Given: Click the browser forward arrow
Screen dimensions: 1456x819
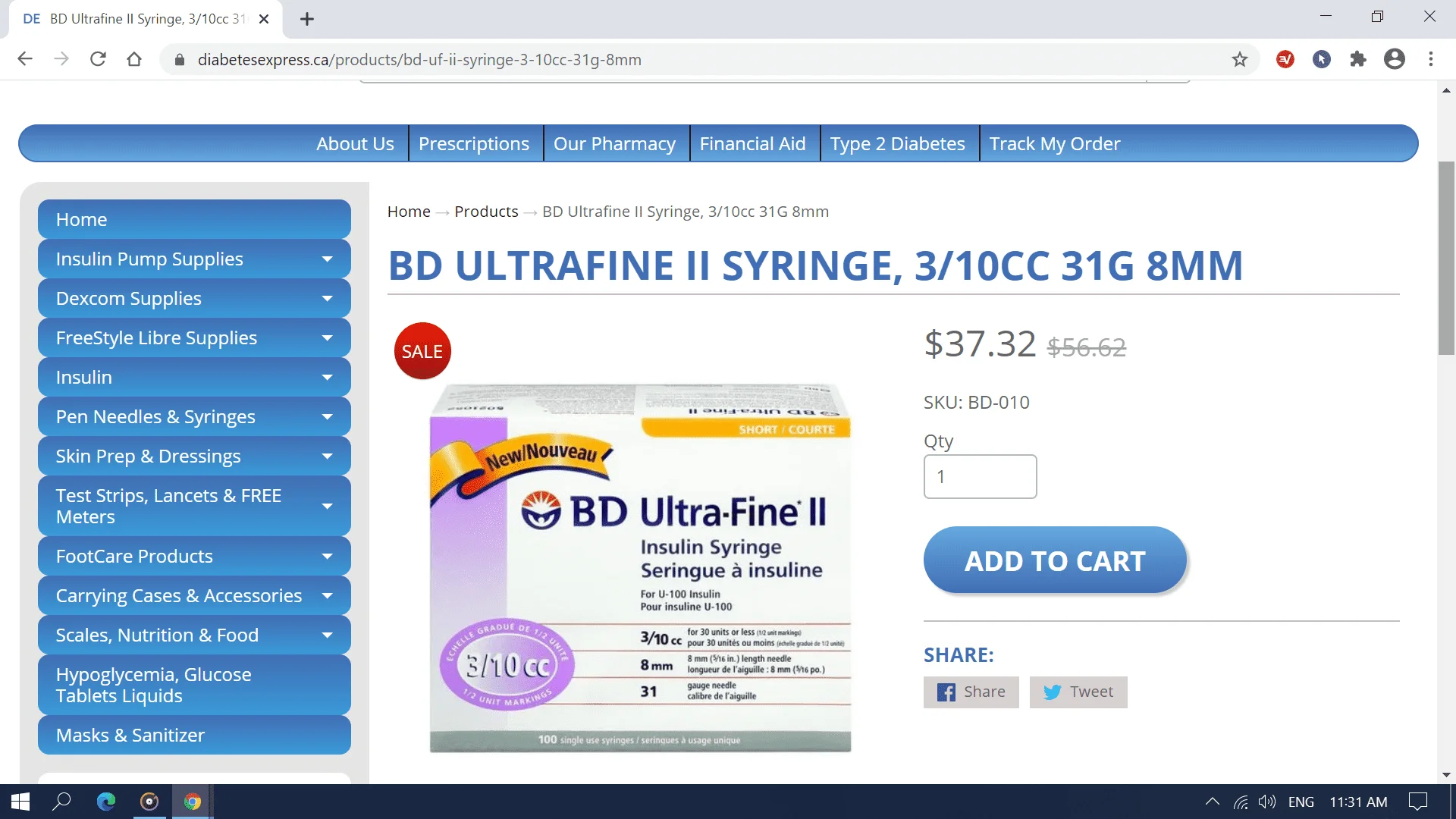Looking at the screenshot, I should 61,59.
